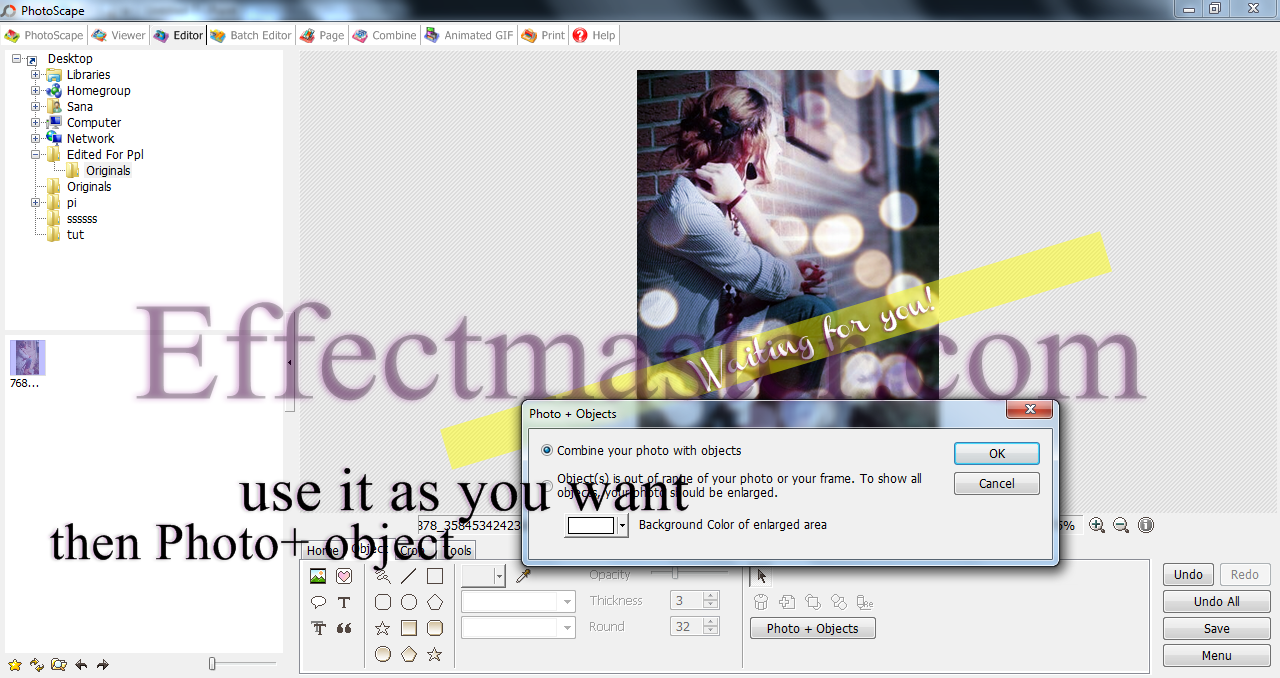Select the plain Text tool
The width and height of the screenshot is (1280, 678).
coord(344,602)
